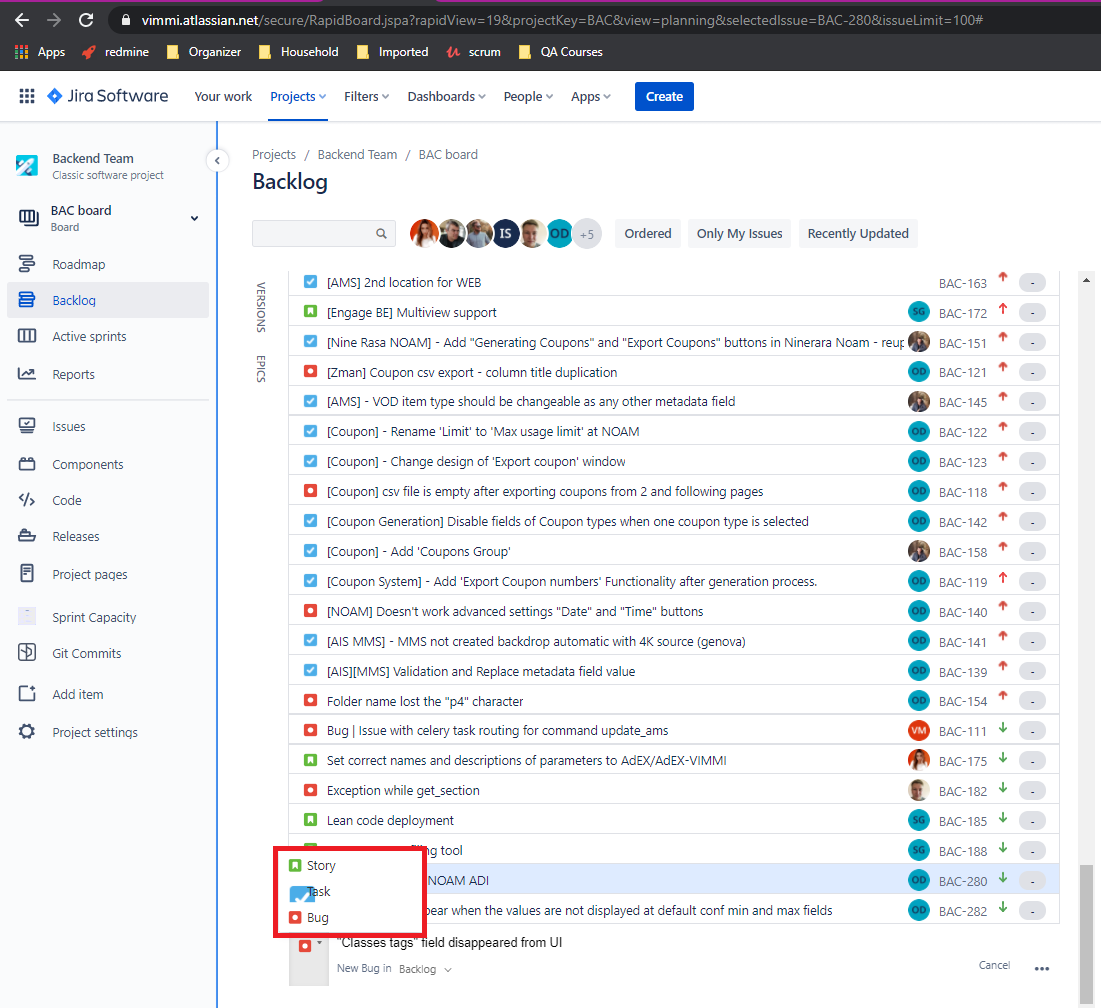Click the scrollbar up arrow
Screen dimensions: 1101x1008
tap(1086, 280)
